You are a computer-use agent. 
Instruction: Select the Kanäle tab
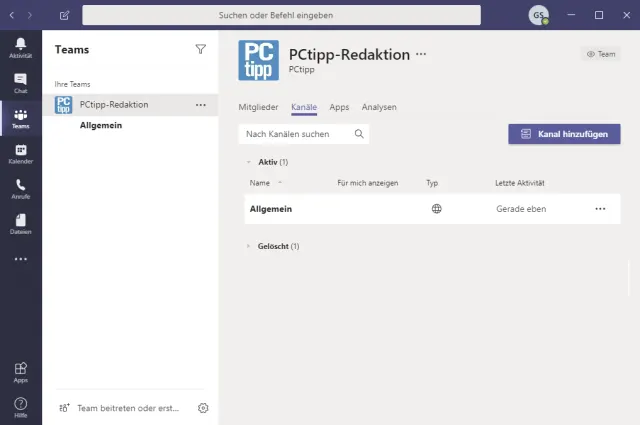click(304, 107)
